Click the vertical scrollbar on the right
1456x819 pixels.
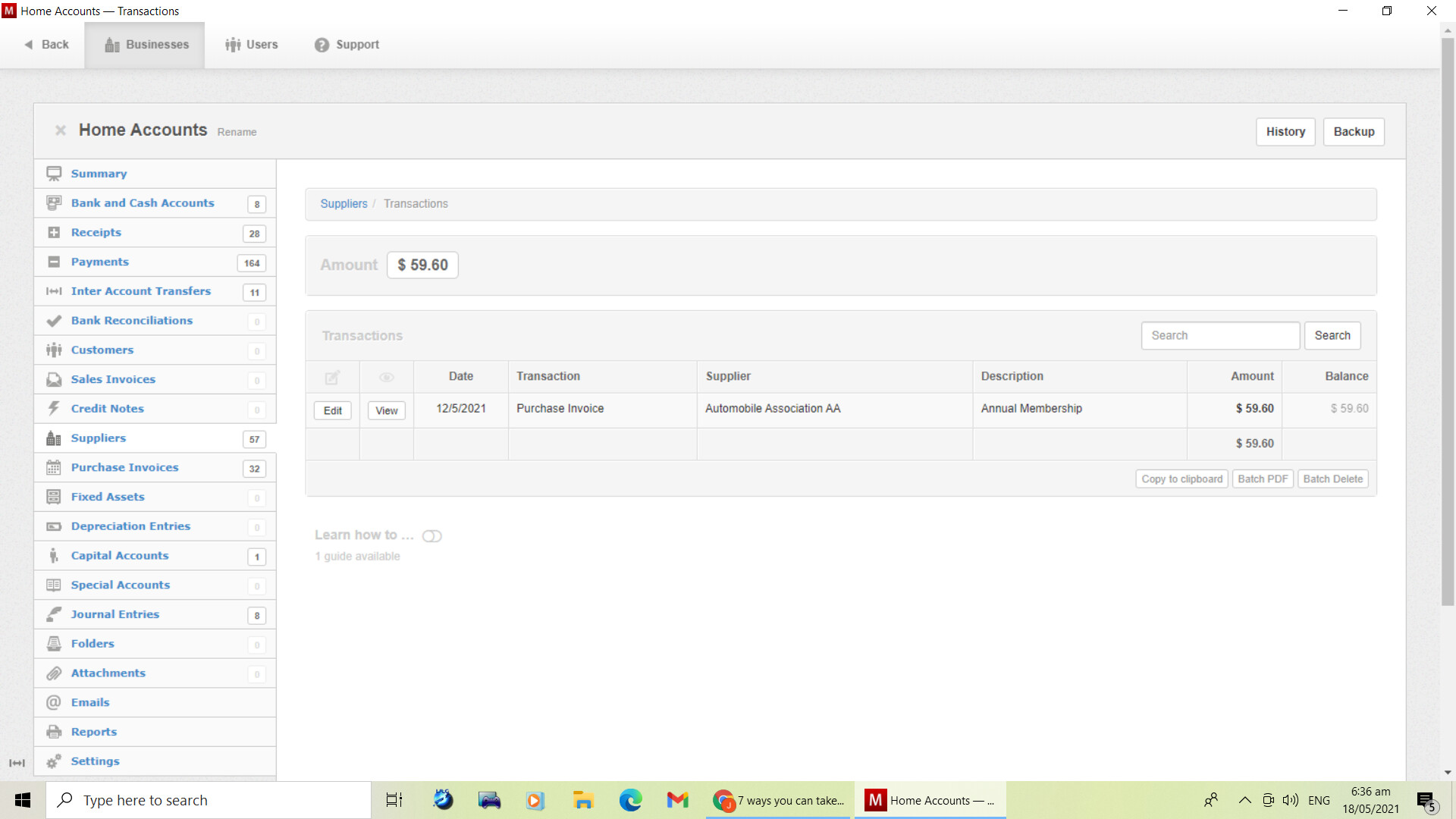point(1447,318)
